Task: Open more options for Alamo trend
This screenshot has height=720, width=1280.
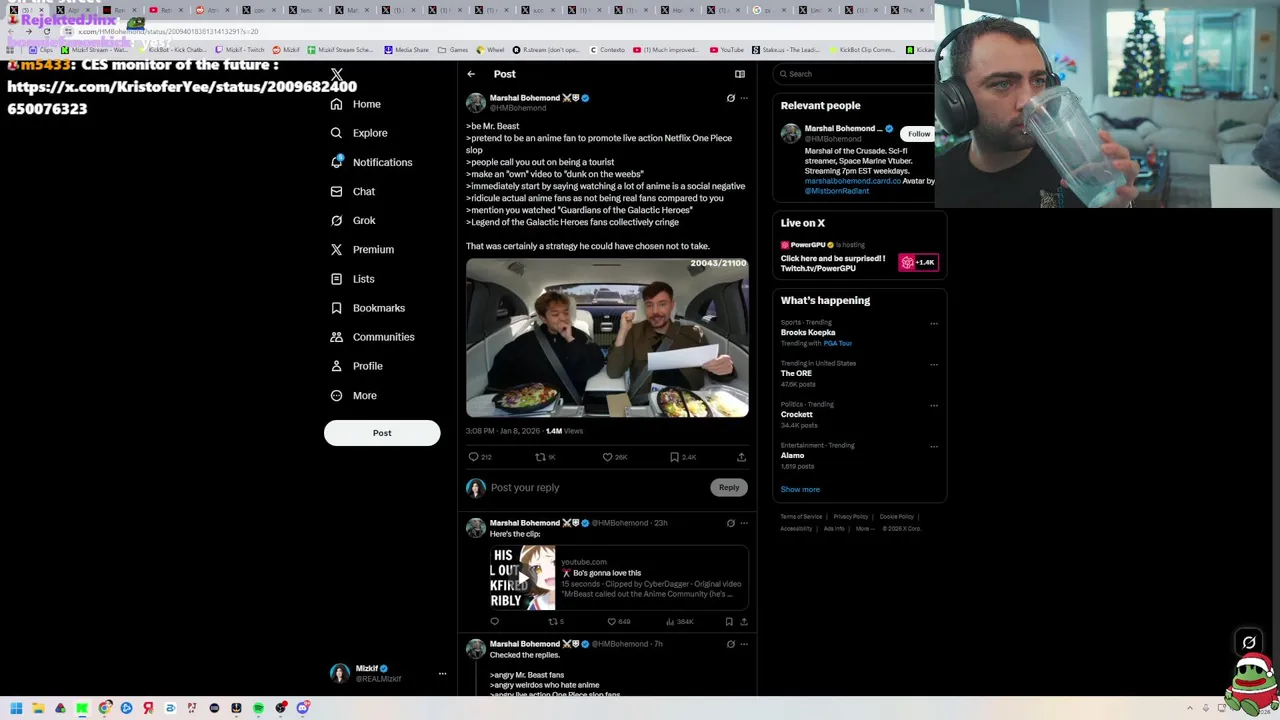Action: [x=934, y=447]
